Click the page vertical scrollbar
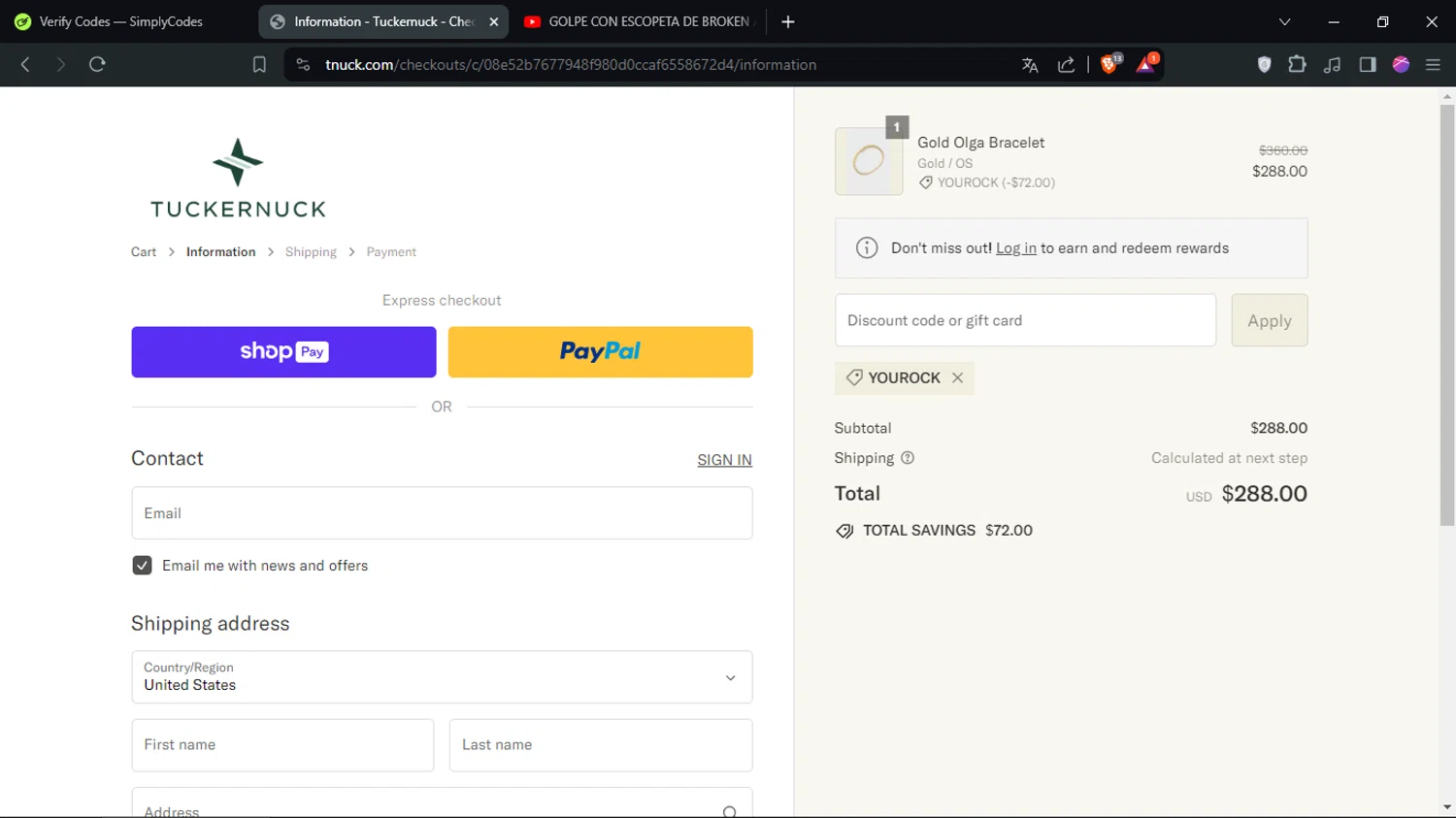 pos(1447,315)
